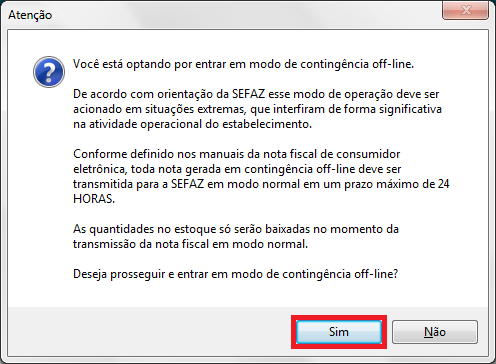The height and width of the screenshot is (364, 496).
Task: Click the line 'As quantidades no estoque'
Action: click(236, 229)
